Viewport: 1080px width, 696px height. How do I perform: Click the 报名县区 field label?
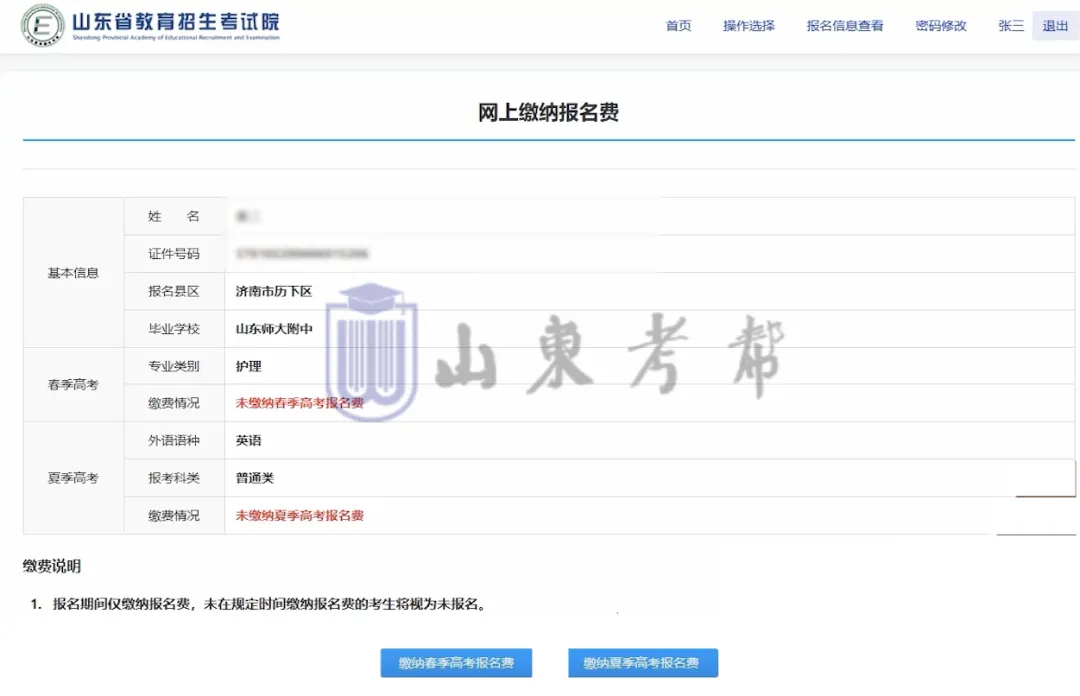[174, 291]
